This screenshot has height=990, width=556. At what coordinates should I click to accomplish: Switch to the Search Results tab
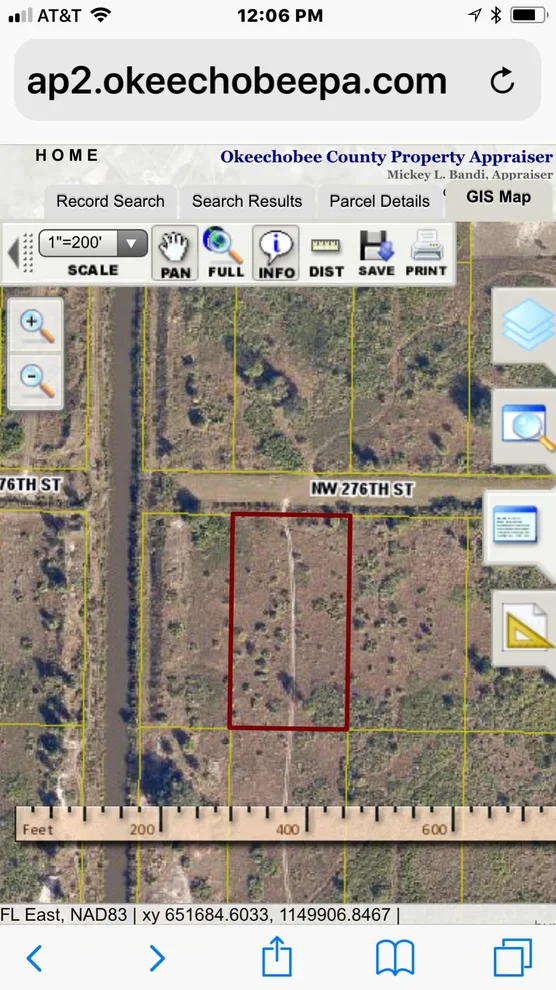(x=247, y=201)
